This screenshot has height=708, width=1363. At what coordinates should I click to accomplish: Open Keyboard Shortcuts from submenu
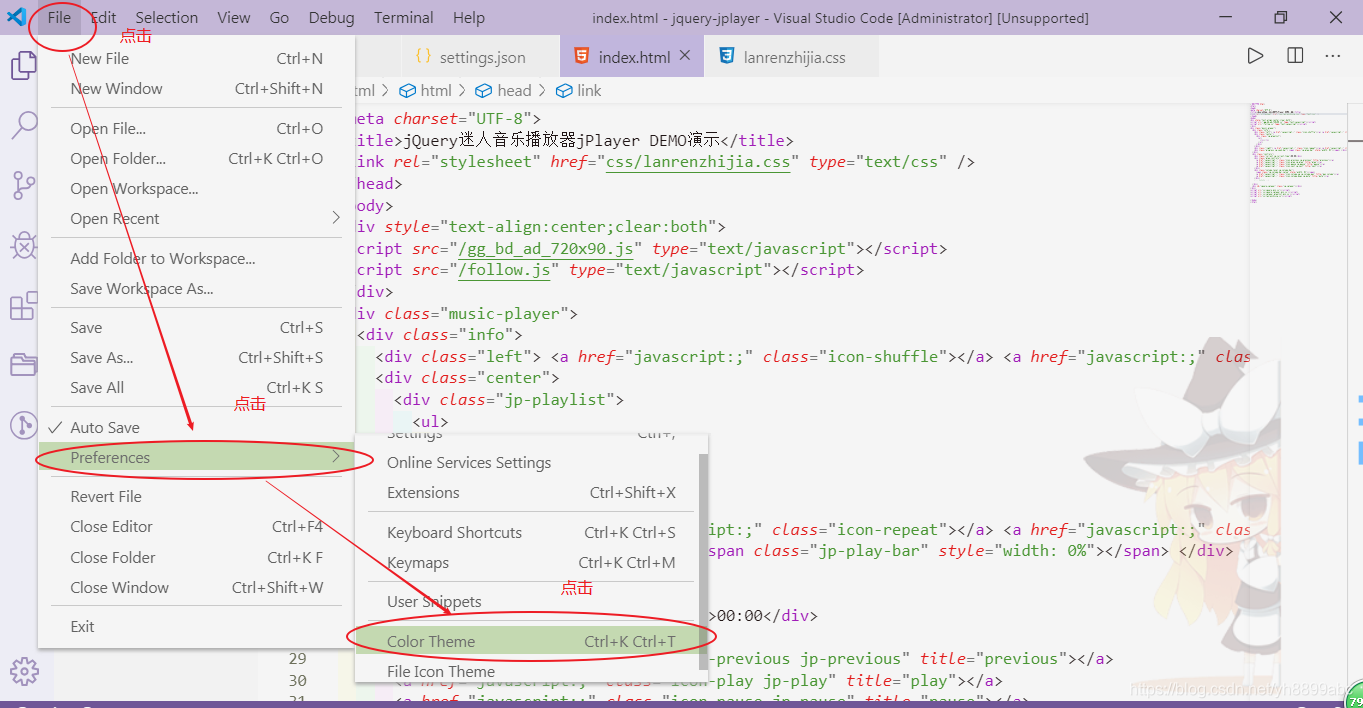point(527,532)
